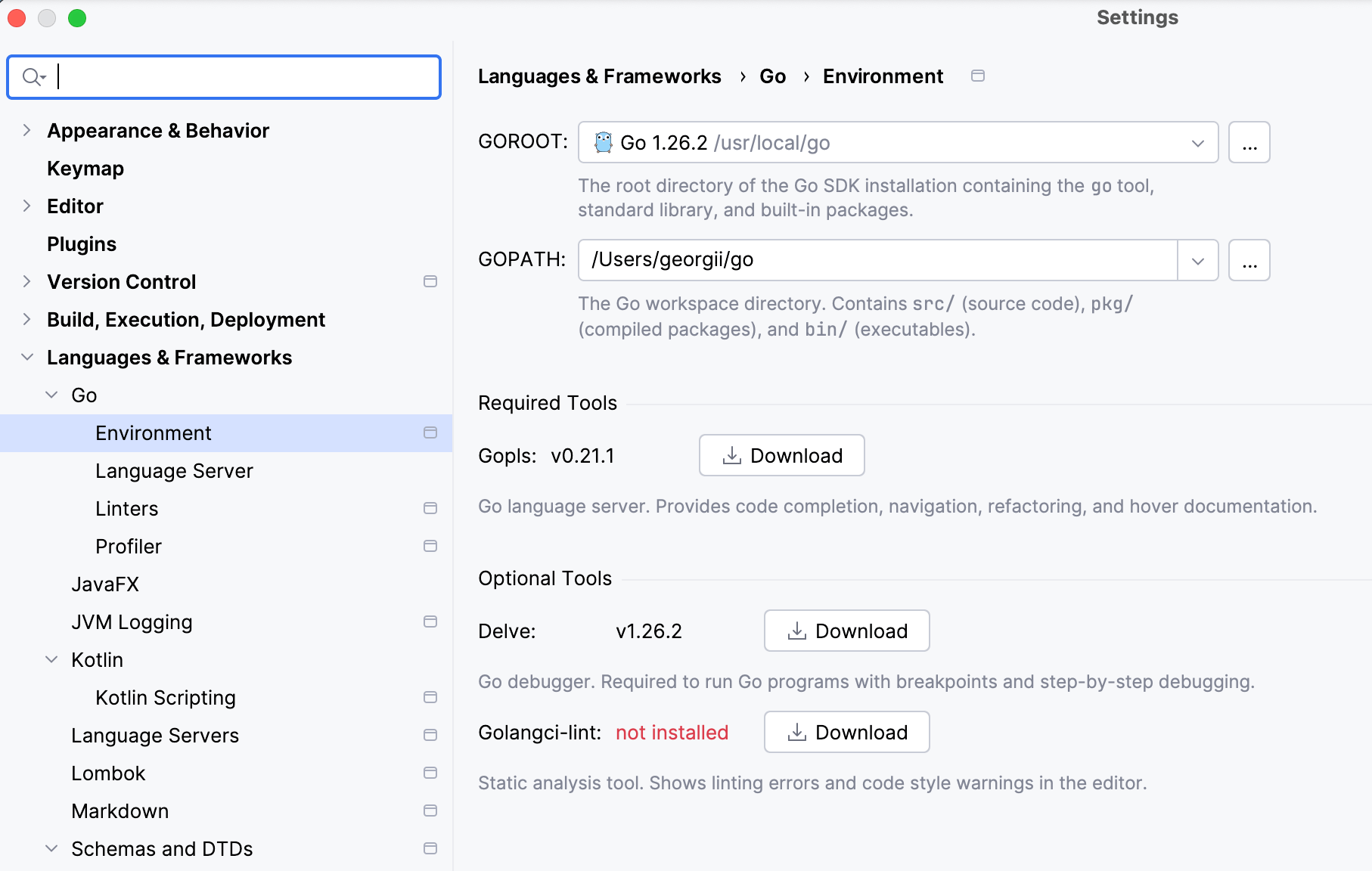Expand Build, Execution, Deployment section
Viewport: 1372px width, 871px height.
tap(27, 319)
